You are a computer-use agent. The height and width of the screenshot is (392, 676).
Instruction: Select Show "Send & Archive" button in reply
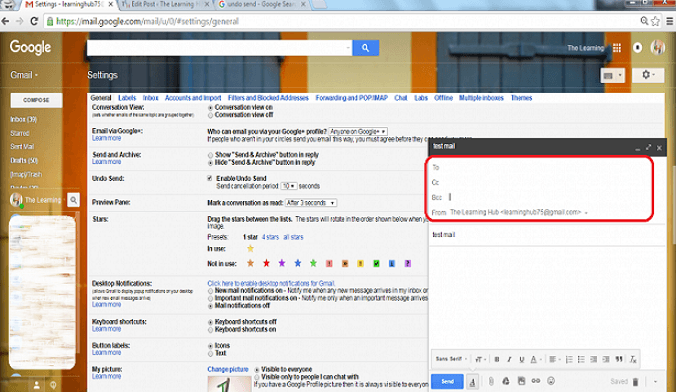[210, 155]
